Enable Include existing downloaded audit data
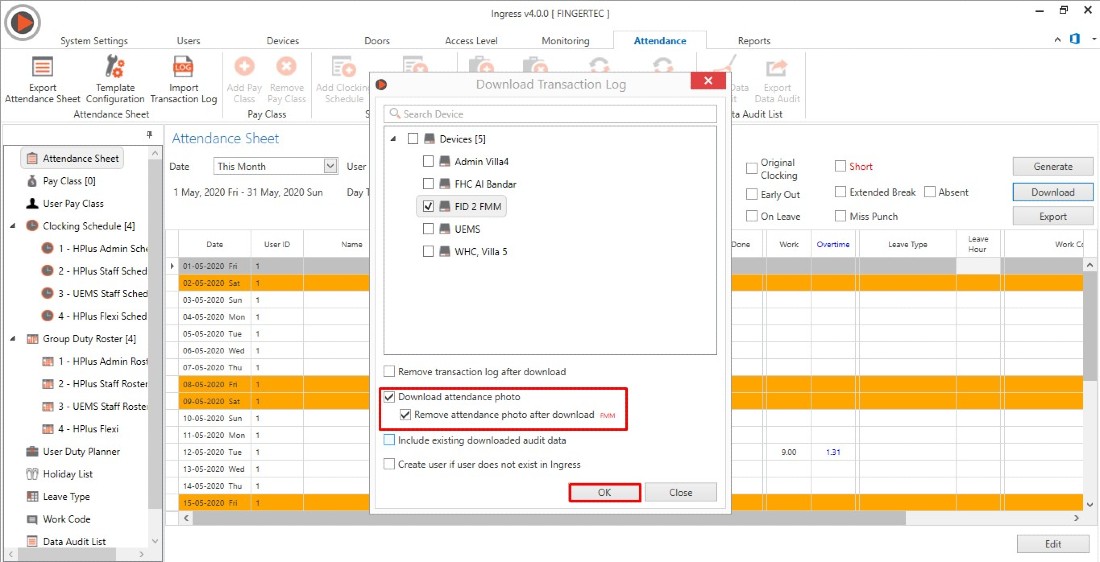Image resolution: width=1100 pixels, height=562 pixels. click(x=389, y=441)
